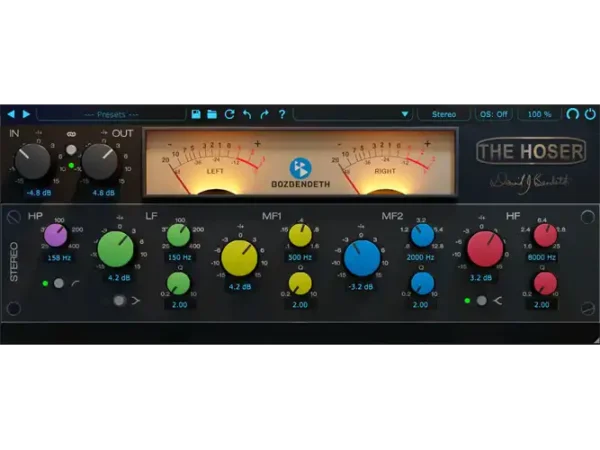This screenshot has width=600, height=450.
Task: Edit the LF Q 2.00 value
Action: pyautogui.click(x=179, y=305)
